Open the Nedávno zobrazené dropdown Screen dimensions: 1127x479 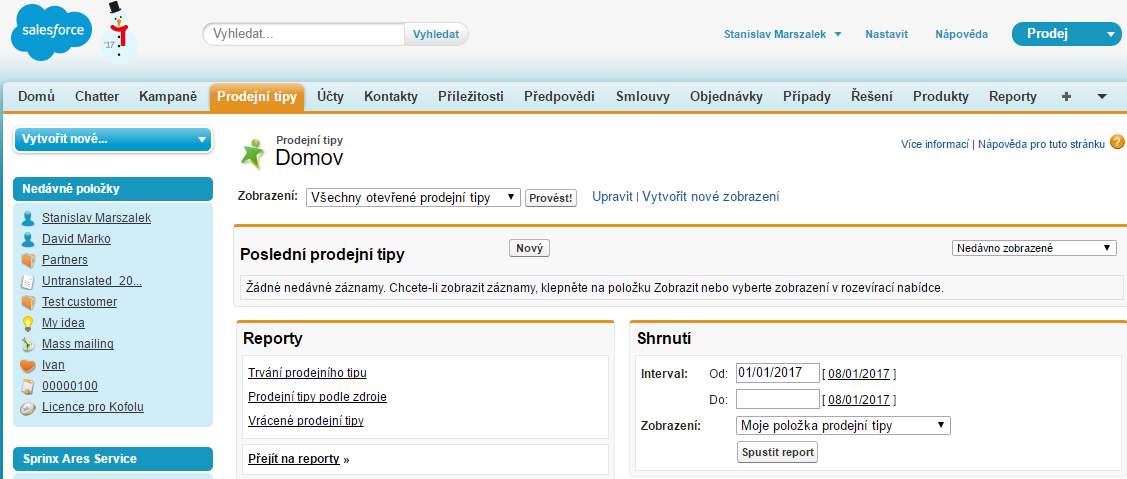tap(1034, 248)
